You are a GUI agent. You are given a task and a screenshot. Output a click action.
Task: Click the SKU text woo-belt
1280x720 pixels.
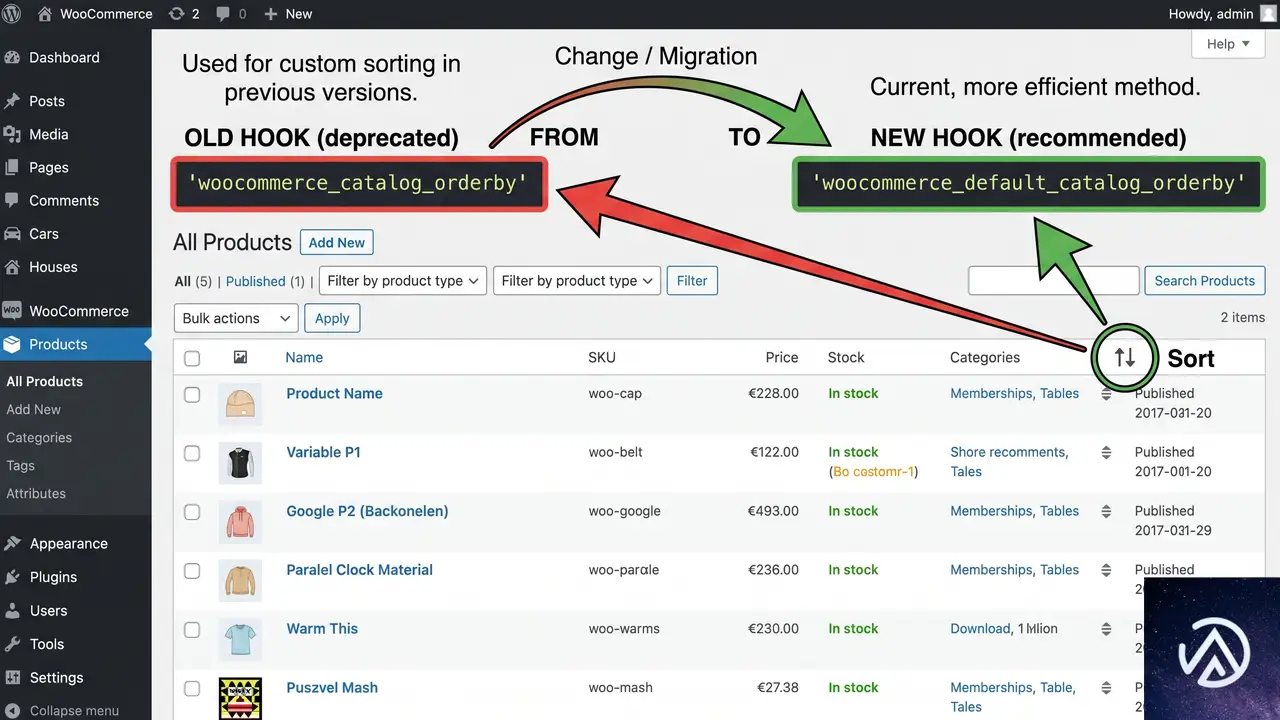pos(615,452)
